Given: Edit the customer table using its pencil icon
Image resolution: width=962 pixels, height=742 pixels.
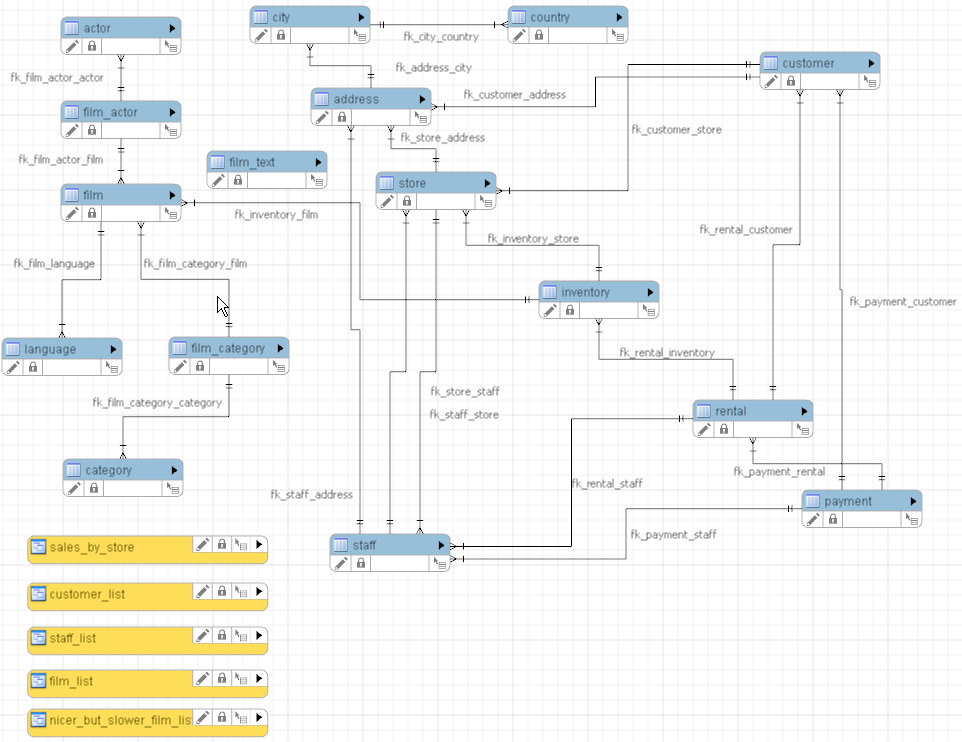Looking at the screenshot, I should 771,81.
